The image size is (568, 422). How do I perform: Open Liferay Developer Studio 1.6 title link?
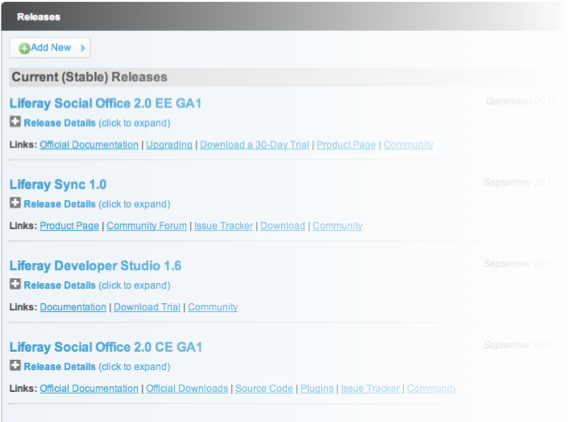click(95, 266)
